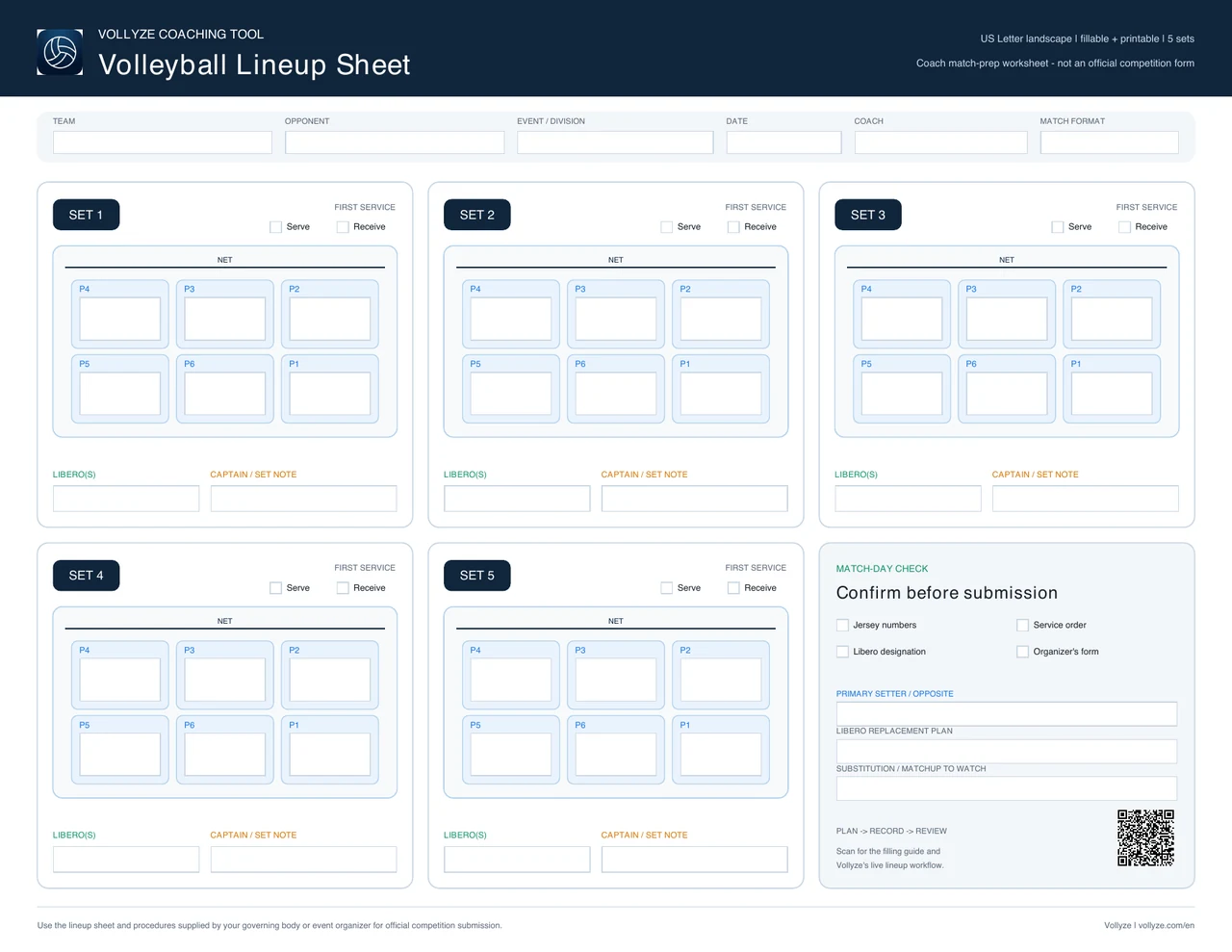
Task: Click the SET 2 badge
Action: [x=476, y=215]
